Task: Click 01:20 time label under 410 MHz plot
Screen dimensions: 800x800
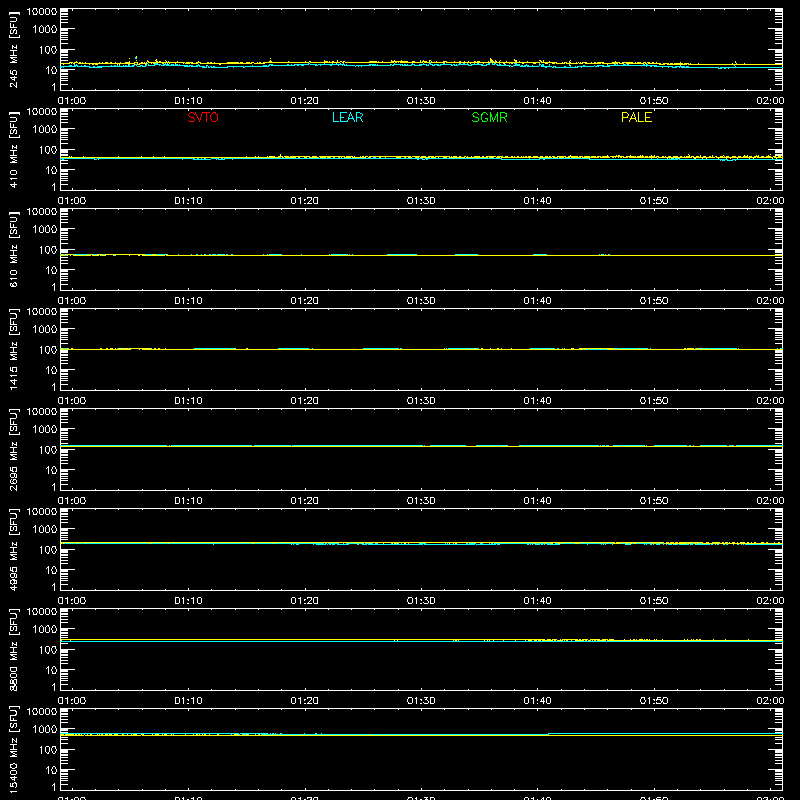Action: tap(305, 201)
